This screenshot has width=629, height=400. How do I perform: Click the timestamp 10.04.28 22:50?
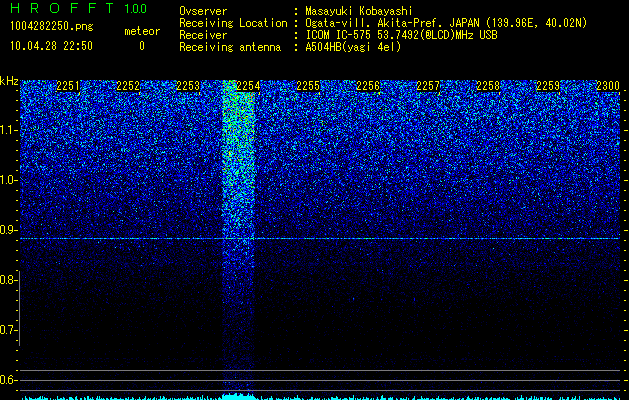(51, 46)
